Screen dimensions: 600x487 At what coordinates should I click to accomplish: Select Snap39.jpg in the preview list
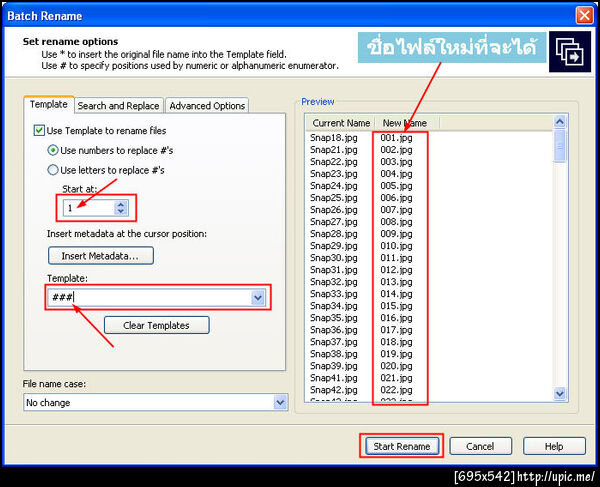[334, 366]
